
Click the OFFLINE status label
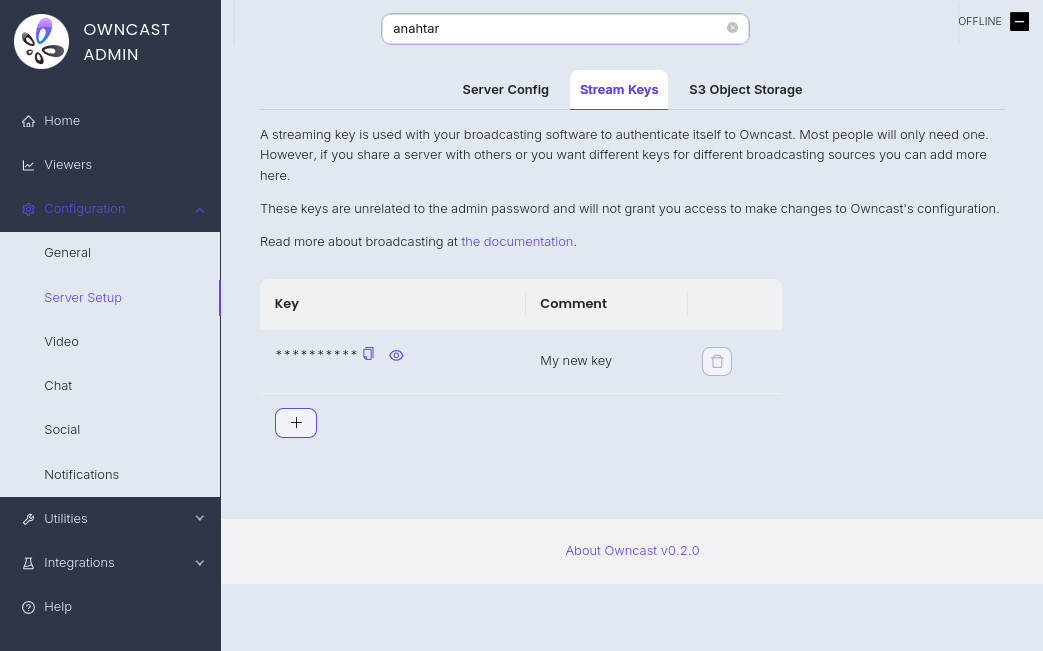980,21
